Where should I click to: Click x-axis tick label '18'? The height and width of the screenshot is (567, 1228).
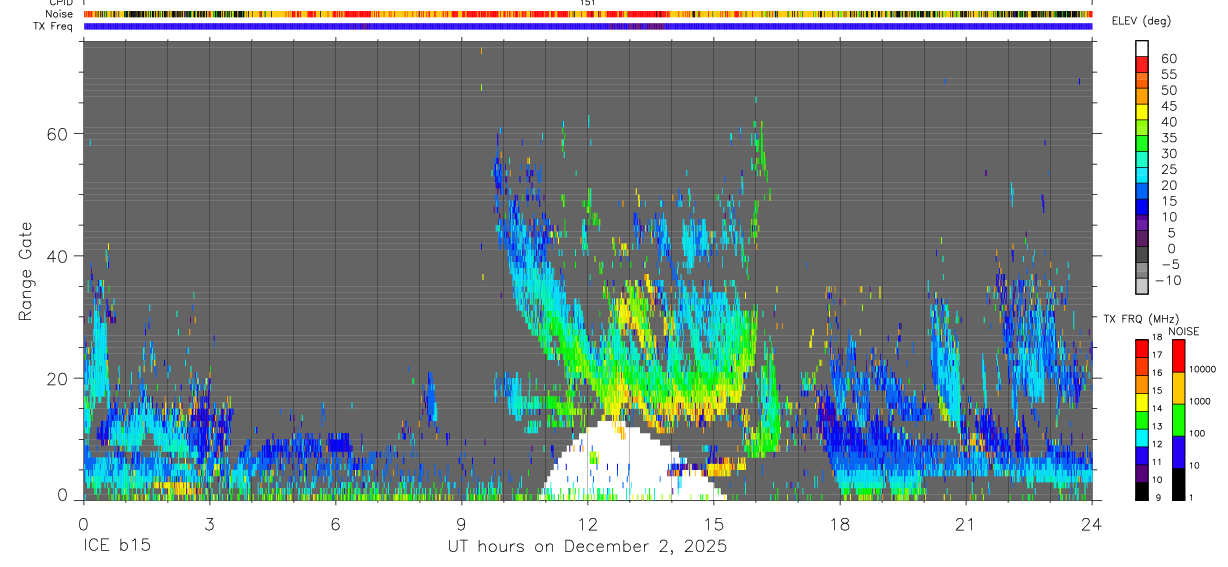[x=840, y=525]
